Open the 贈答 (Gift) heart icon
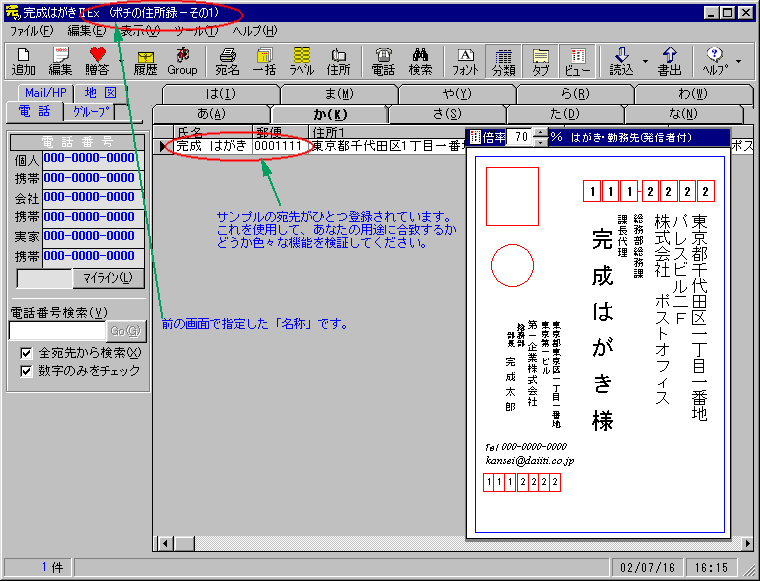760x581 pixels. click(97, 61)
